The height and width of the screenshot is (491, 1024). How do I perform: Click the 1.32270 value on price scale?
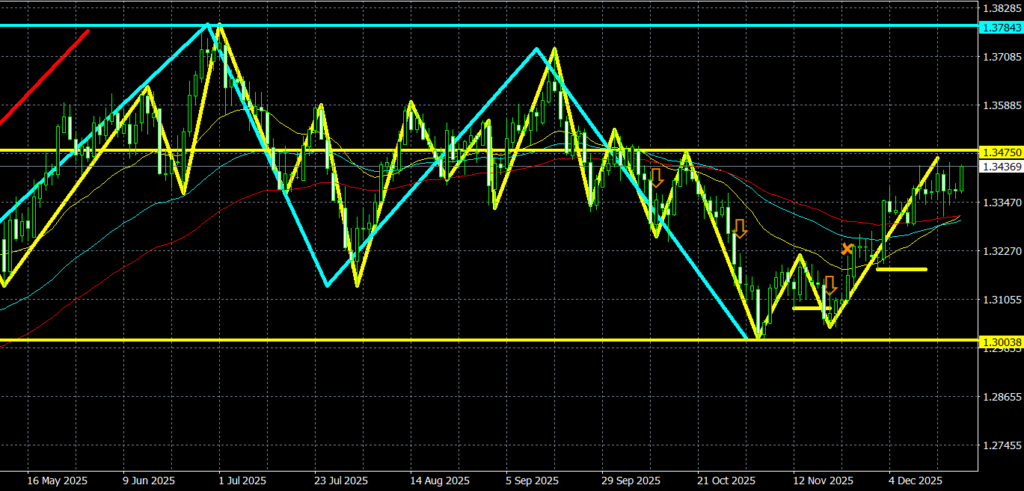[1000, 251]
